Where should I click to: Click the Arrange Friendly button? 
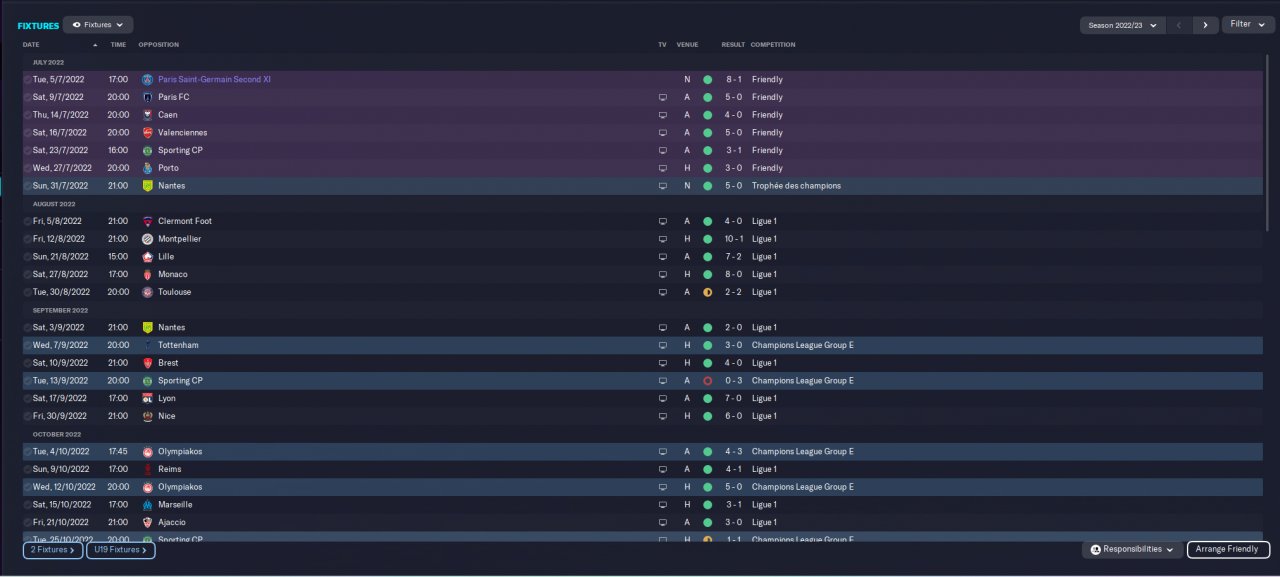1228,549
